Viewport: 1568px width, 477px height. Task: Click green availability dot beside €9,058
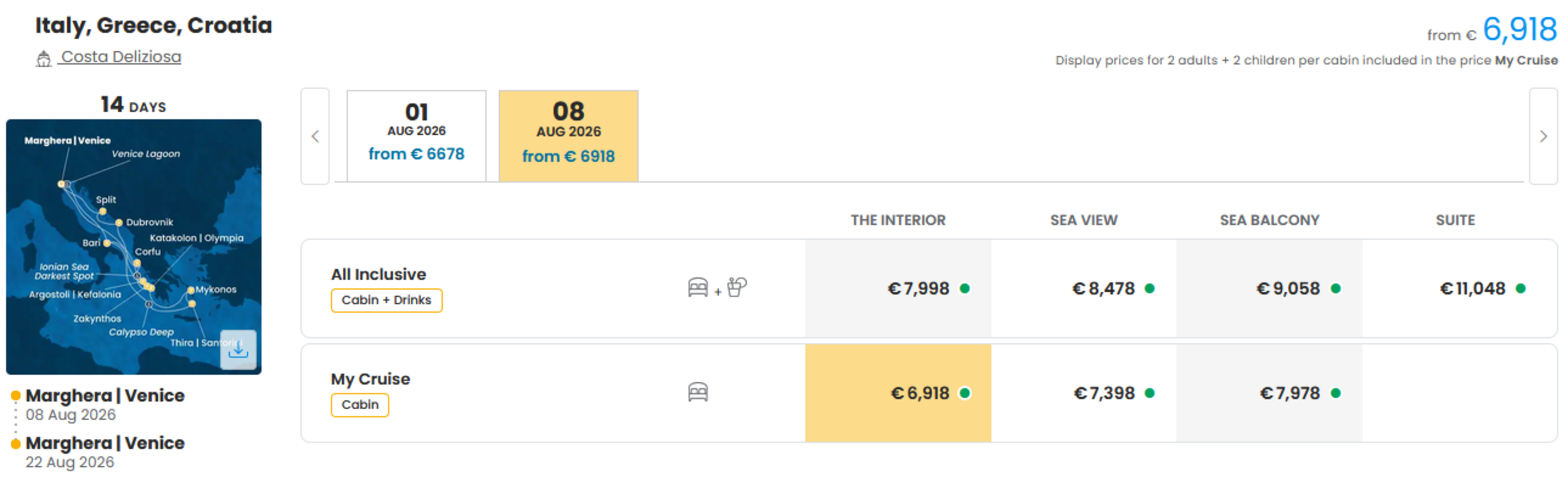(1336, 289)
